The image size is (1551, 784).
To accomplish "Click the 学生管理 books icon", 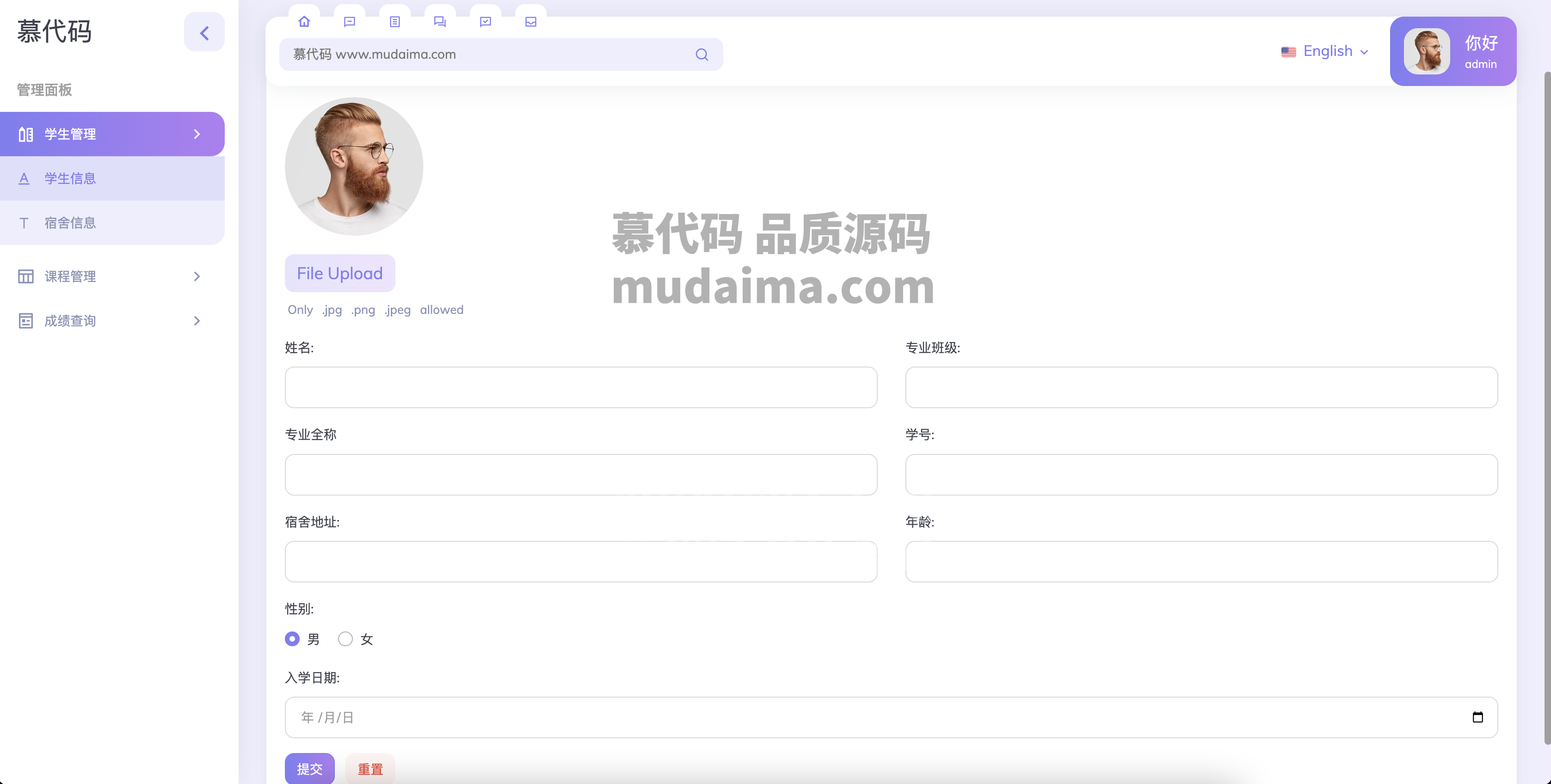I will (25, 134).
